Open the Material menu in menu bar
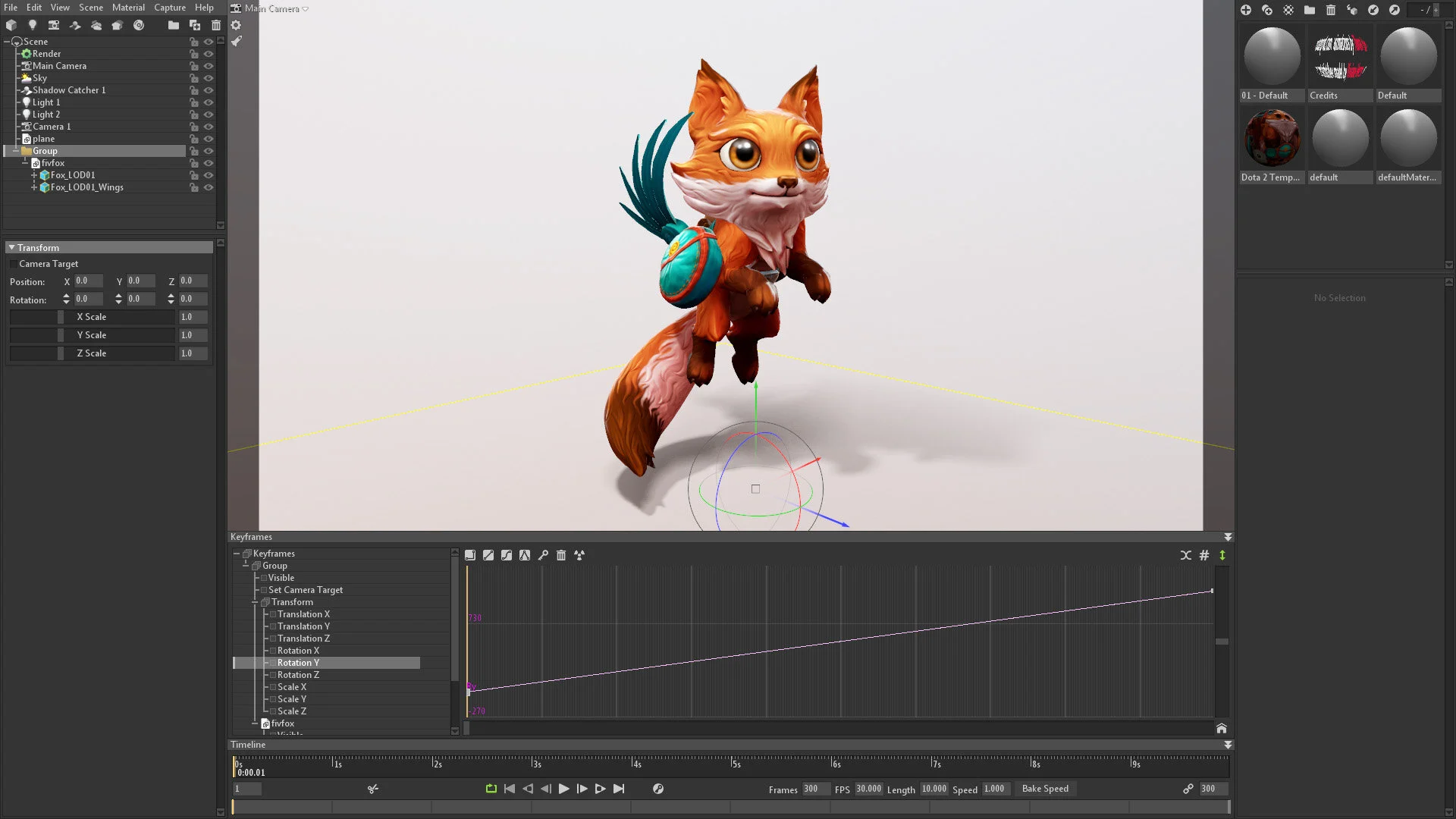The width and height of the screenshot is (1456, 819). pos(127,8)
